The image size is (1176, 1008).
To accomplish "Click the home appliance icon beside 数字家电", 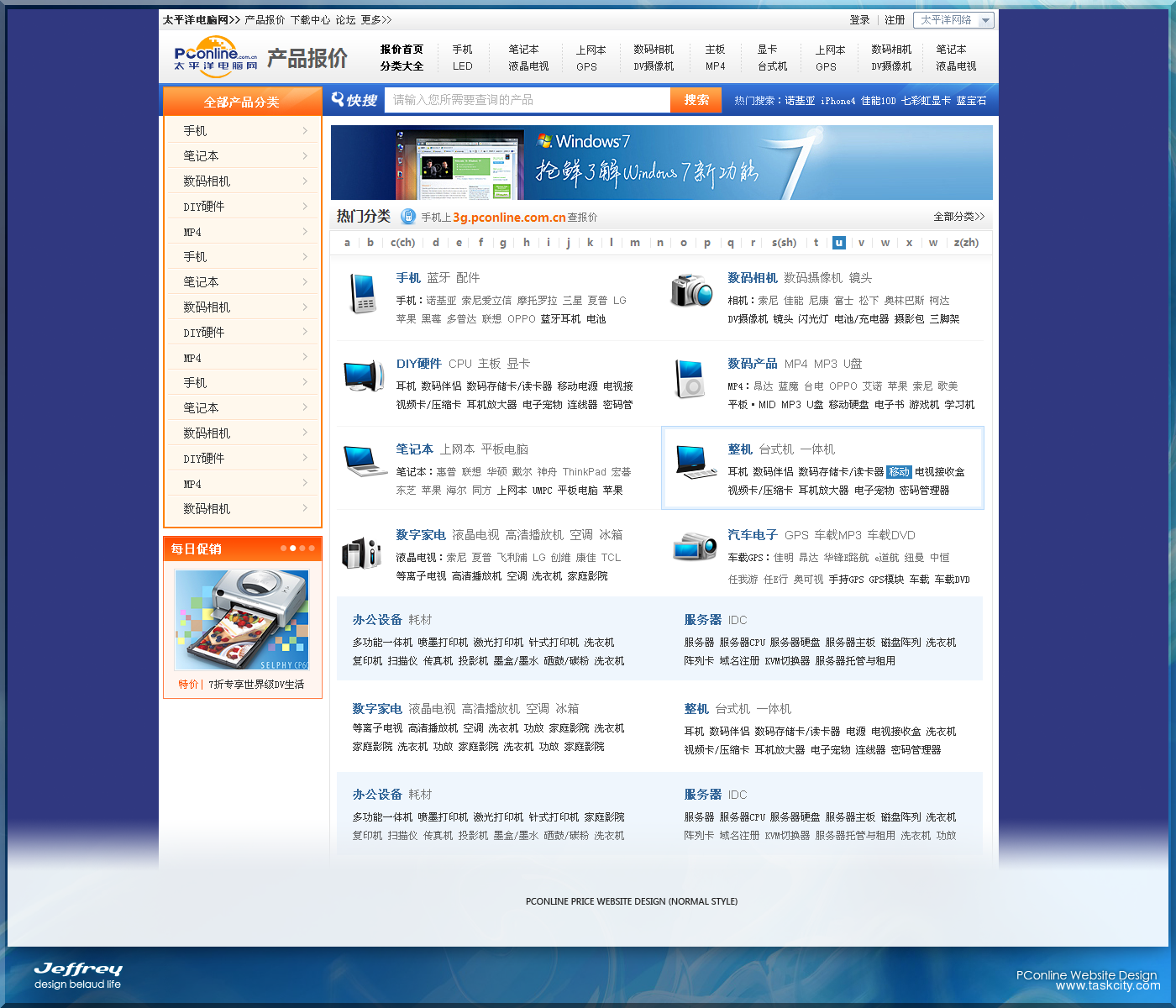I will coord(362,553).
